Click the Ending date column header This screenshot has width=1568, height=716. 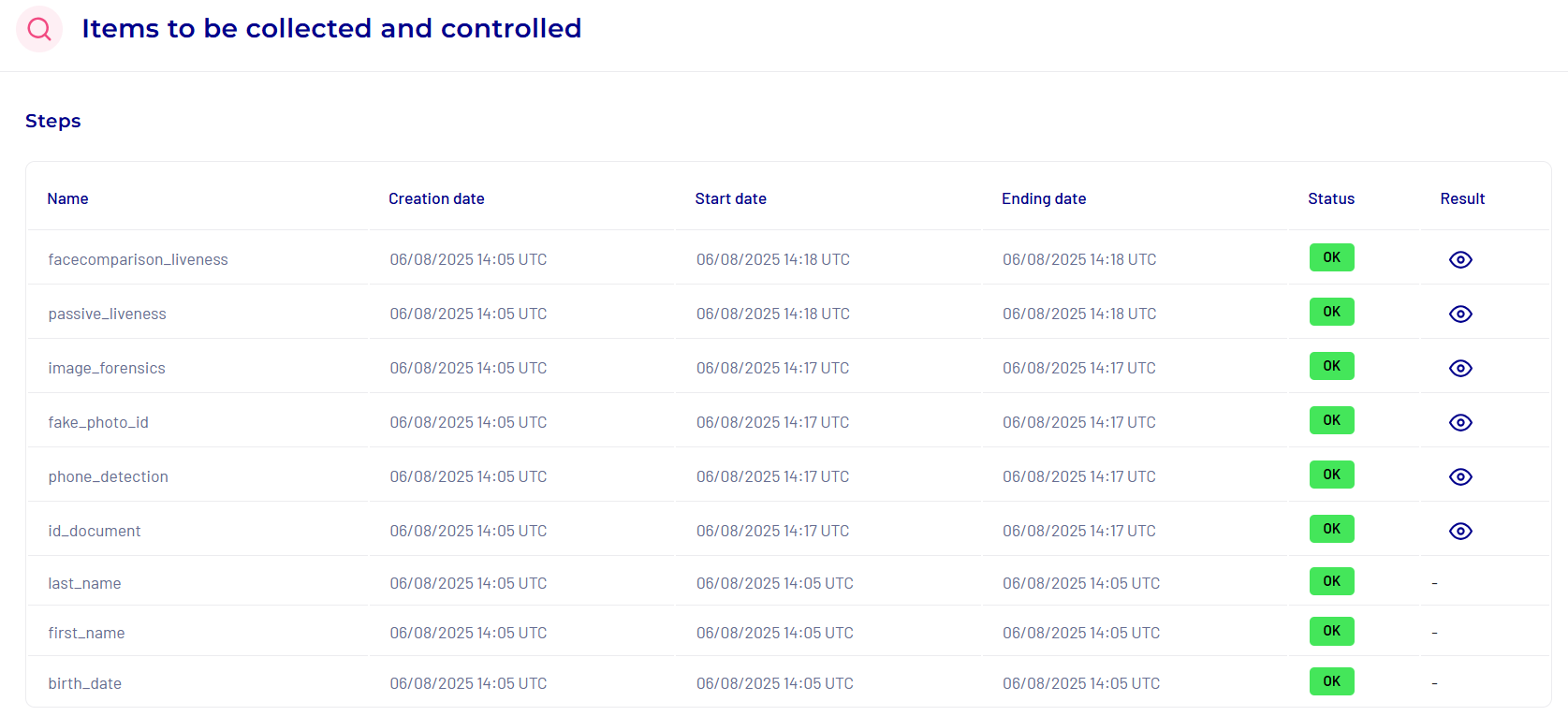[1044, 198]
